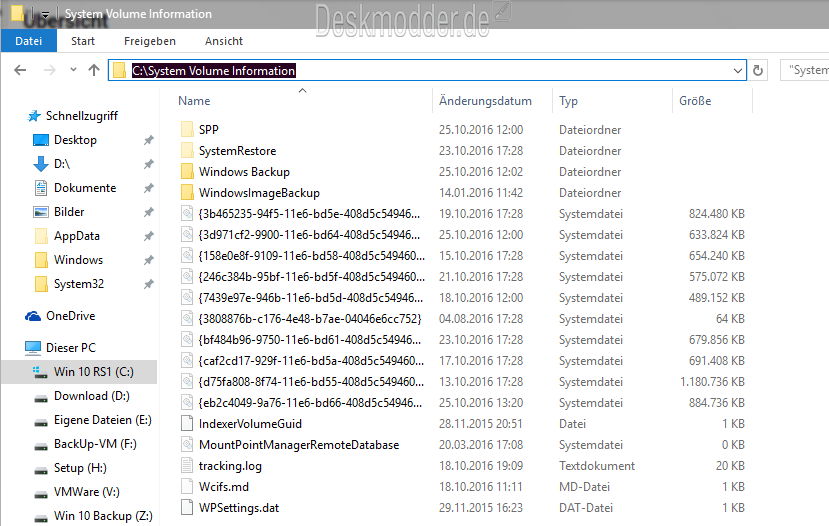
Task: Click the Back navigation arrow
Action: [20, 70]
